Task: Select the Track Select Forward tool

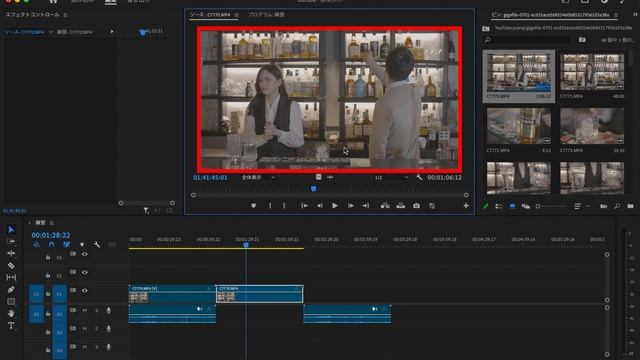Action: point(11,241)
